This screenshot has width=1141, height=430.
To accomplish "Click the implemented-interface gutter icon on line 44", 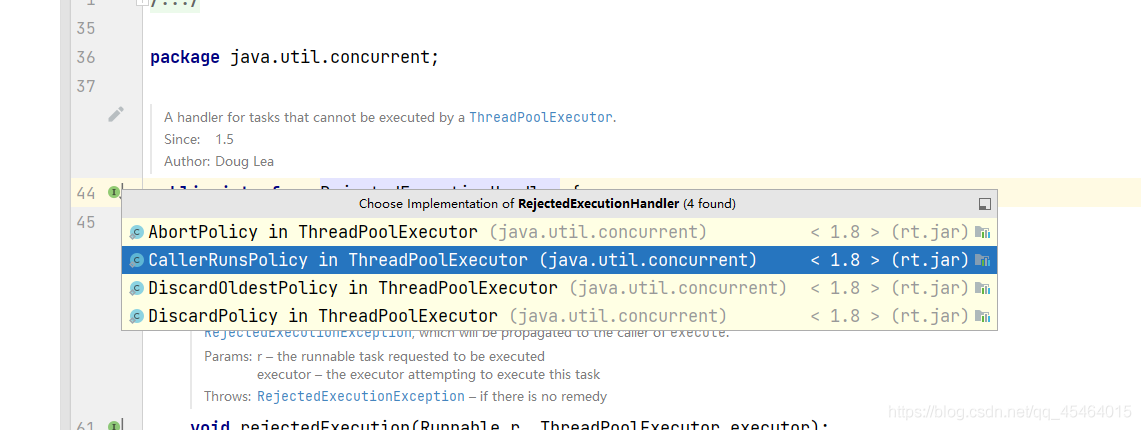I will tap(114, 190).
